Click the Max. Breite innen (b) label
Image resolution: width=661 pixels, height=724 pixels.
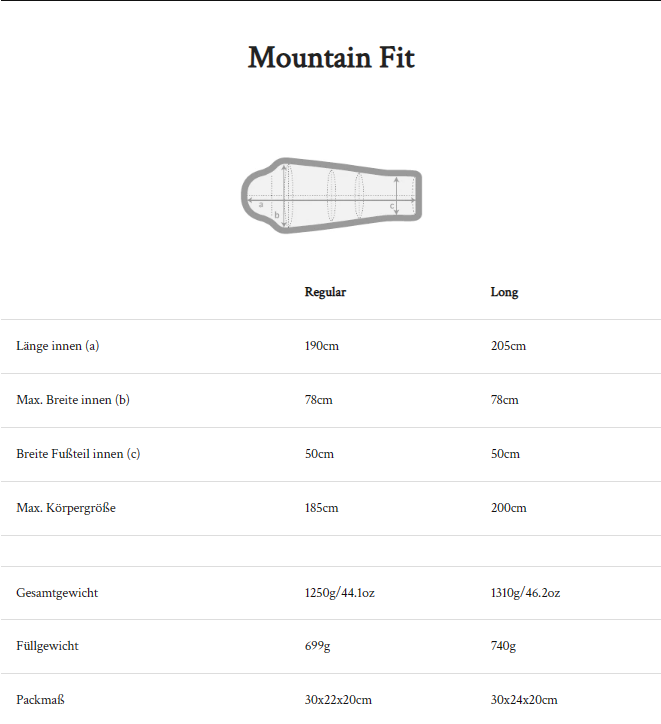tap(73, 400)
